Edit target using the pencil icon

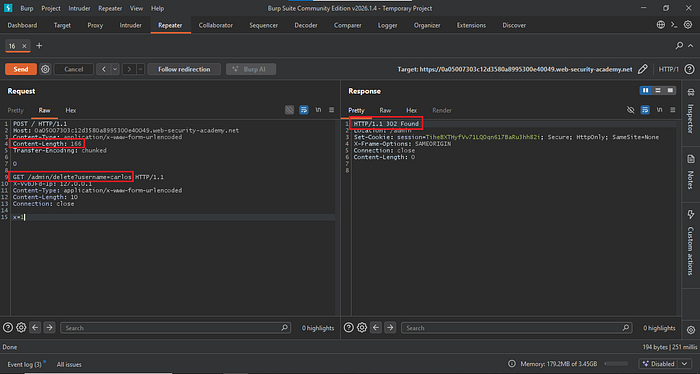pos(642,69)
